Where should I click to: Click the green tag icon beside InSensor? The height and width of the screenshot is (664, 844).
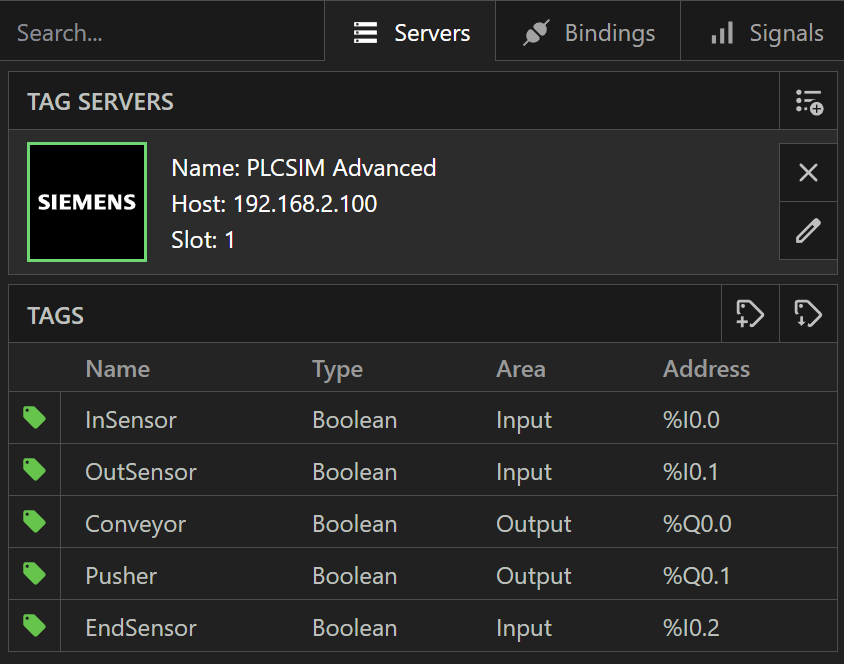pos(35,418)
